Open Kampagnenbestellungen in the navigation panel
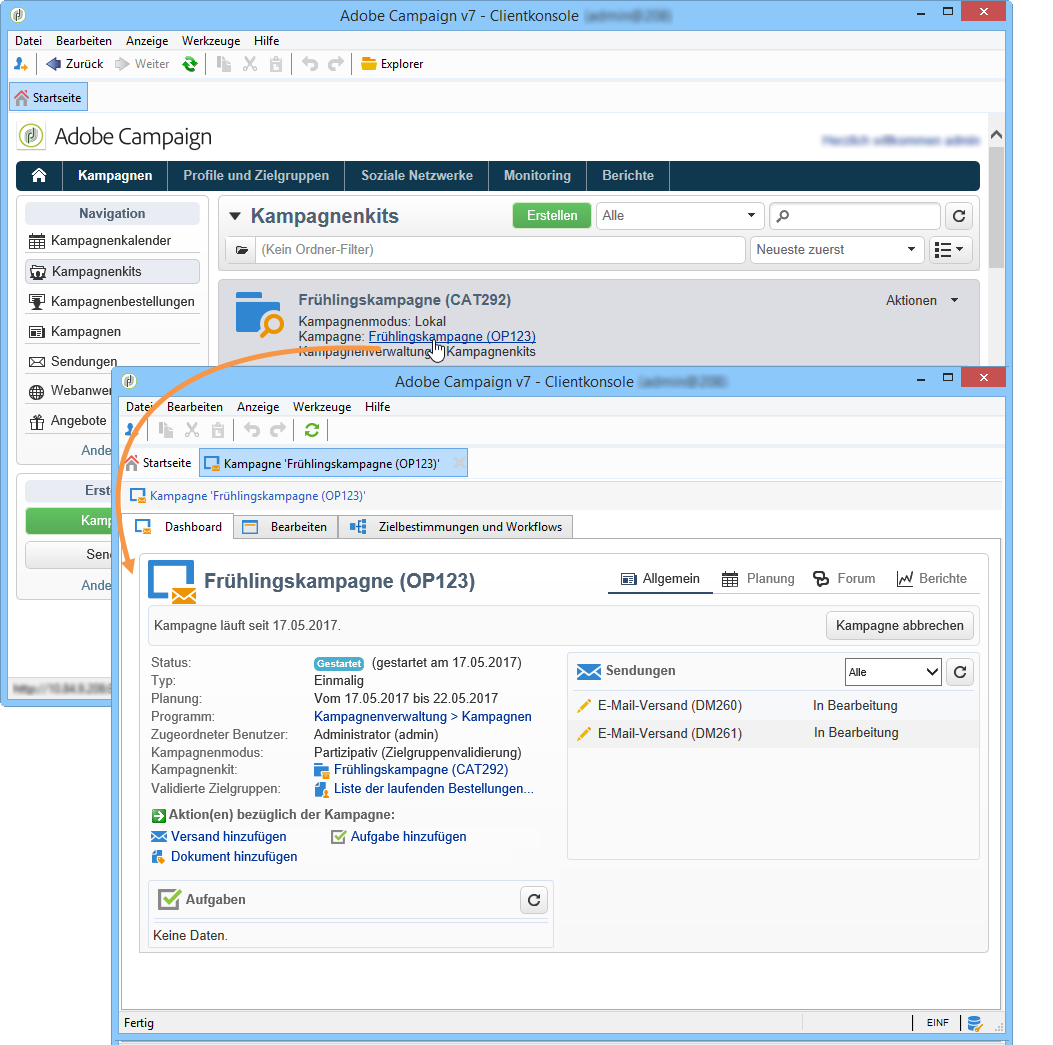Image resolution: width=1053 pixels, height=1045 pixels. pos(111,302)
